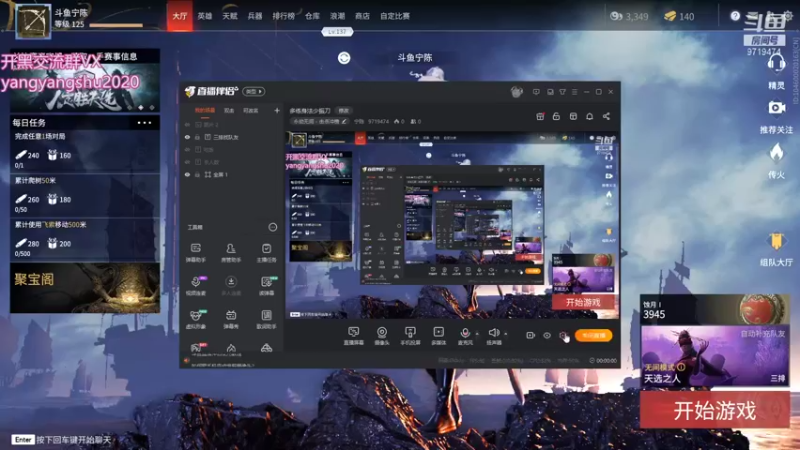Select the 三排找队友 source row
Screen dimensions: 800x450
232,137
